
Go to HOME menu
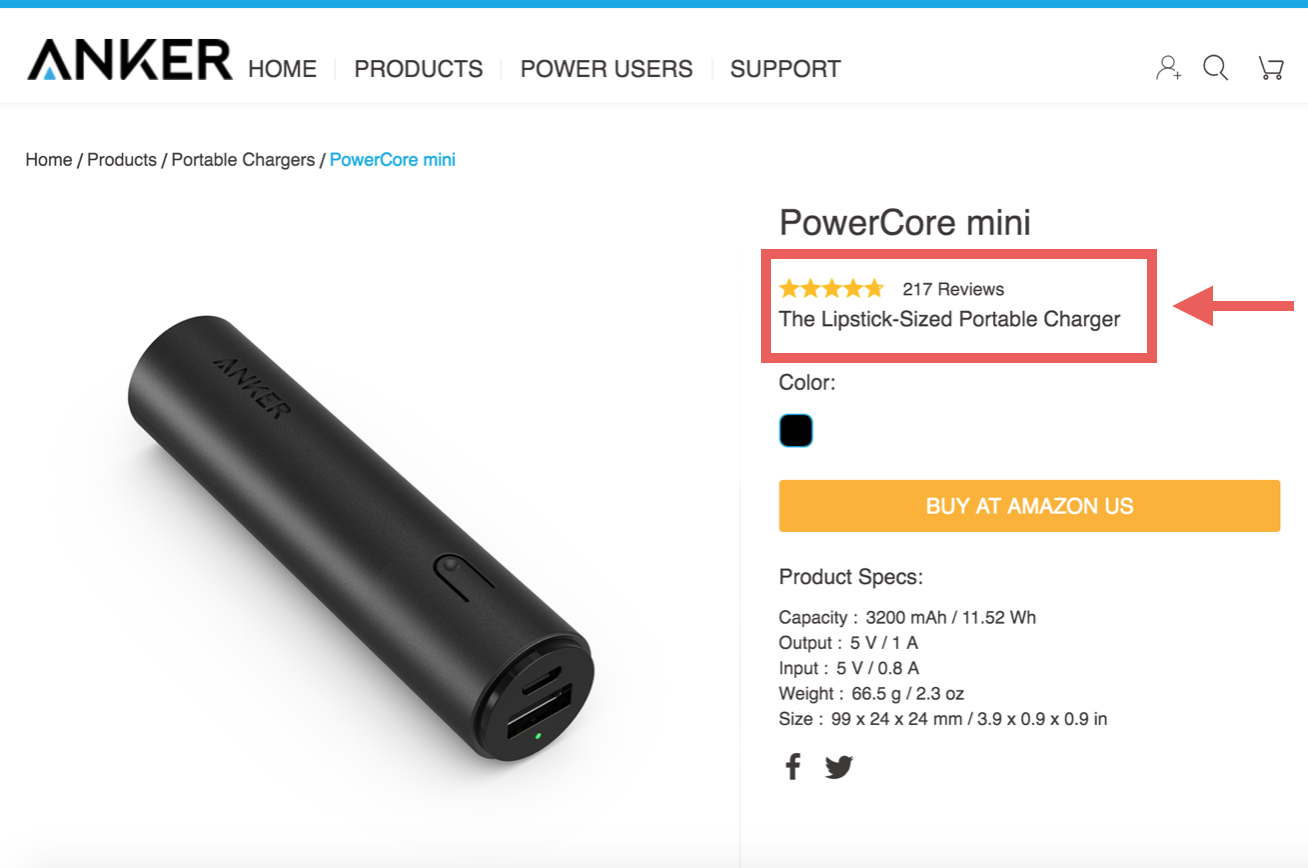click(x=282, y=69)
